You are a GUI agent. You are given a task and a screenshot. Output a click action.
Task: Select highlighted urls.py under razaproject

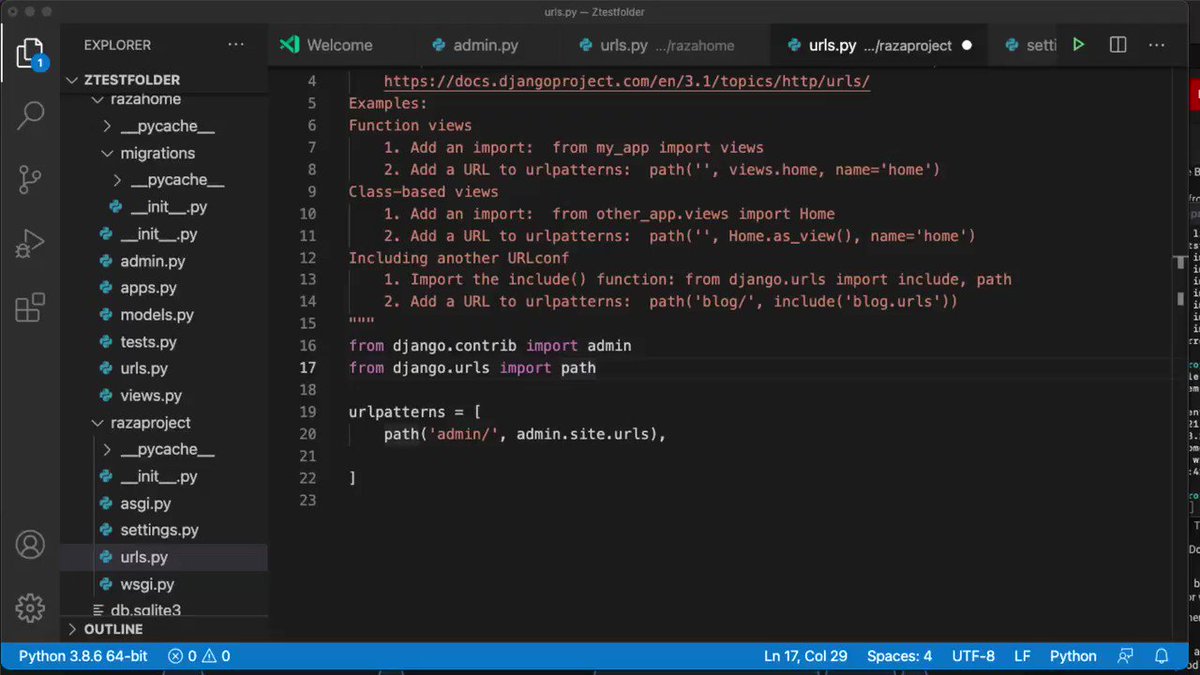[x=162, y=557]
